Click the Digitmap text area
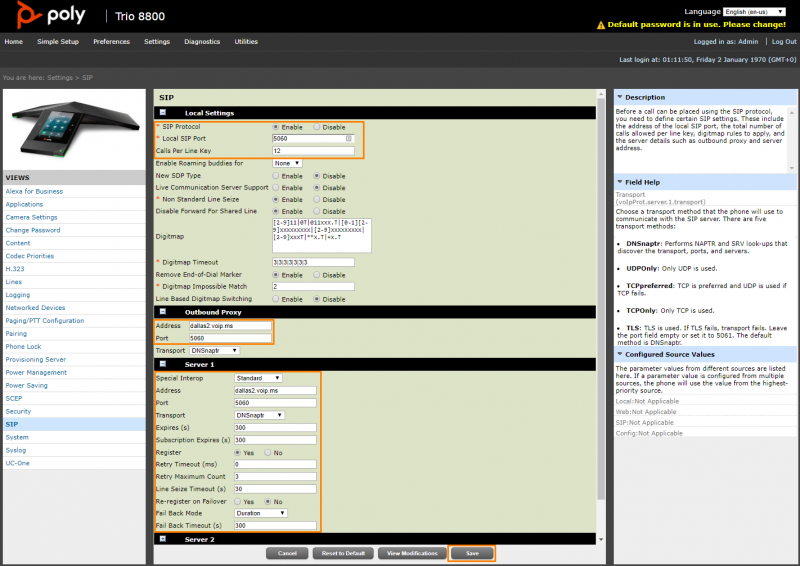 [x=322, y=235]
